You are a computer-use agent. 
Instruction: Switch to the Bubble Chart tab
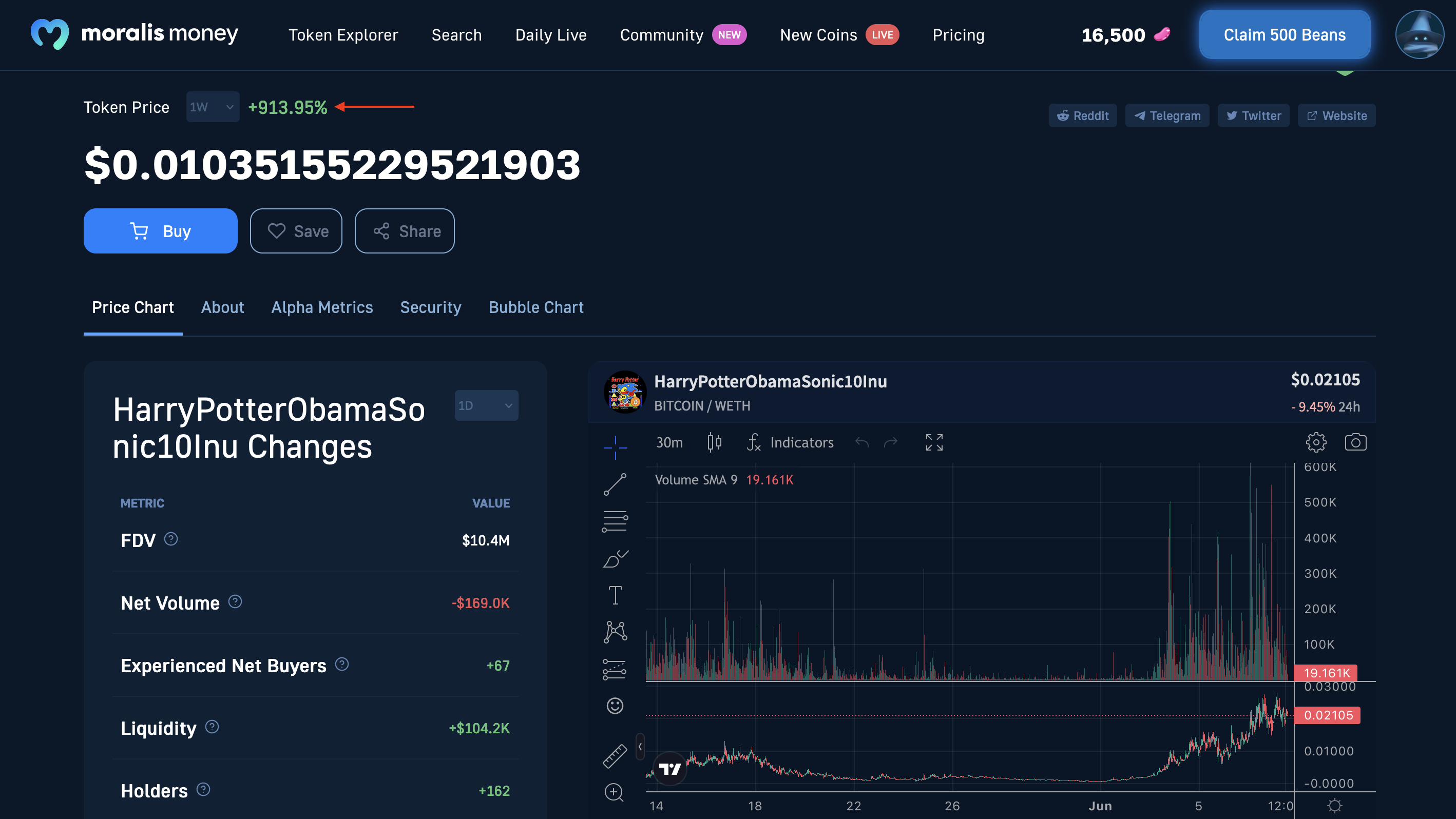pos(536,307)
